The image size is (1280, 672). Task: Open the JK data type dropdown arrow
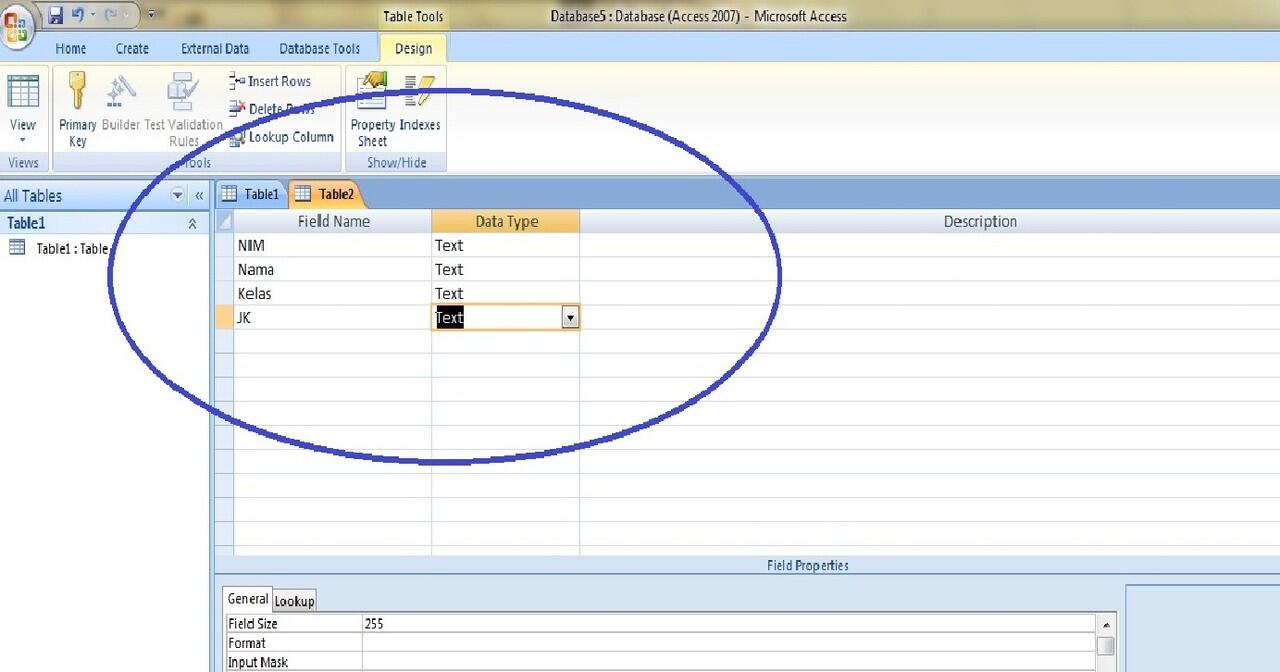pos(570,318)
